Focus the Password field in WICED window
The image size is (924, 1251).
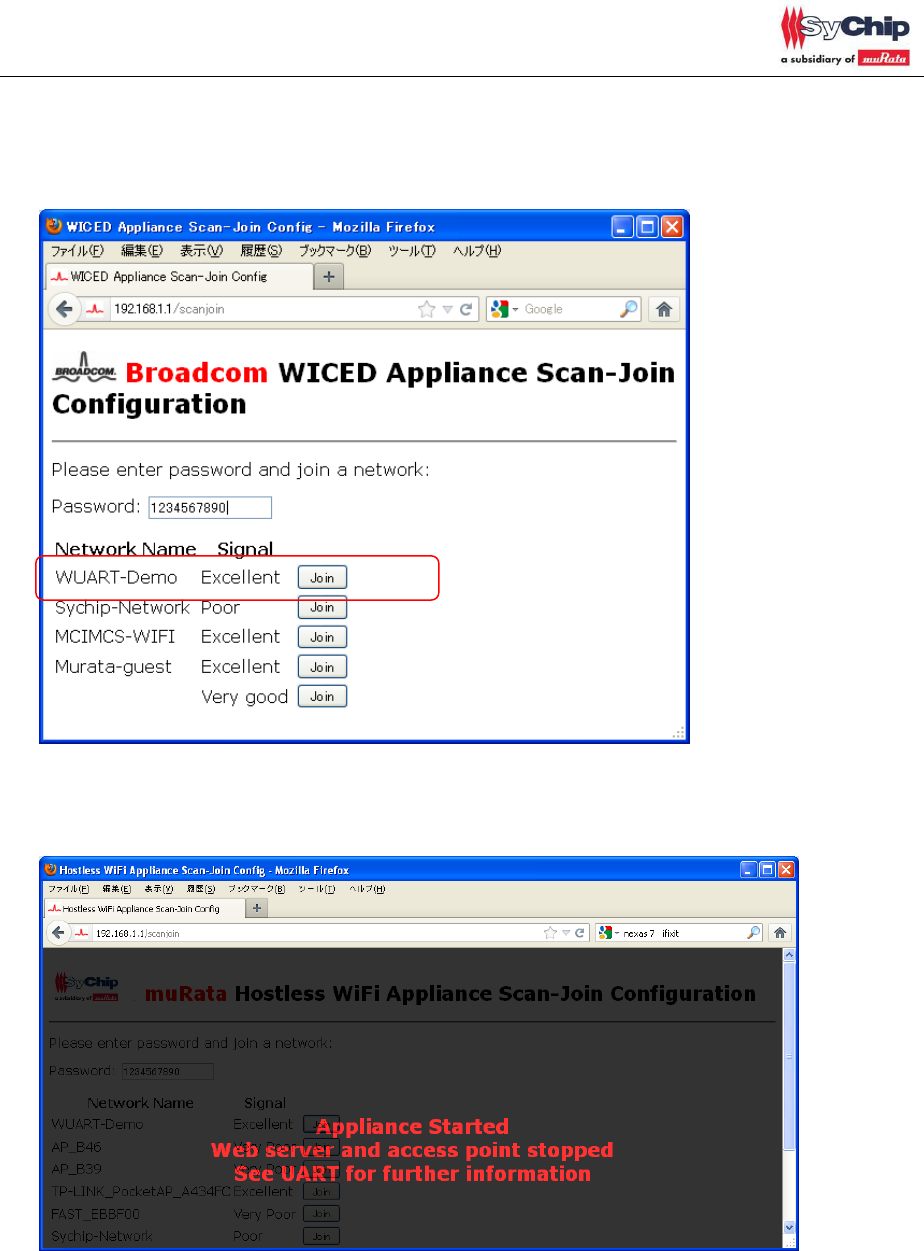click(210, 508)
